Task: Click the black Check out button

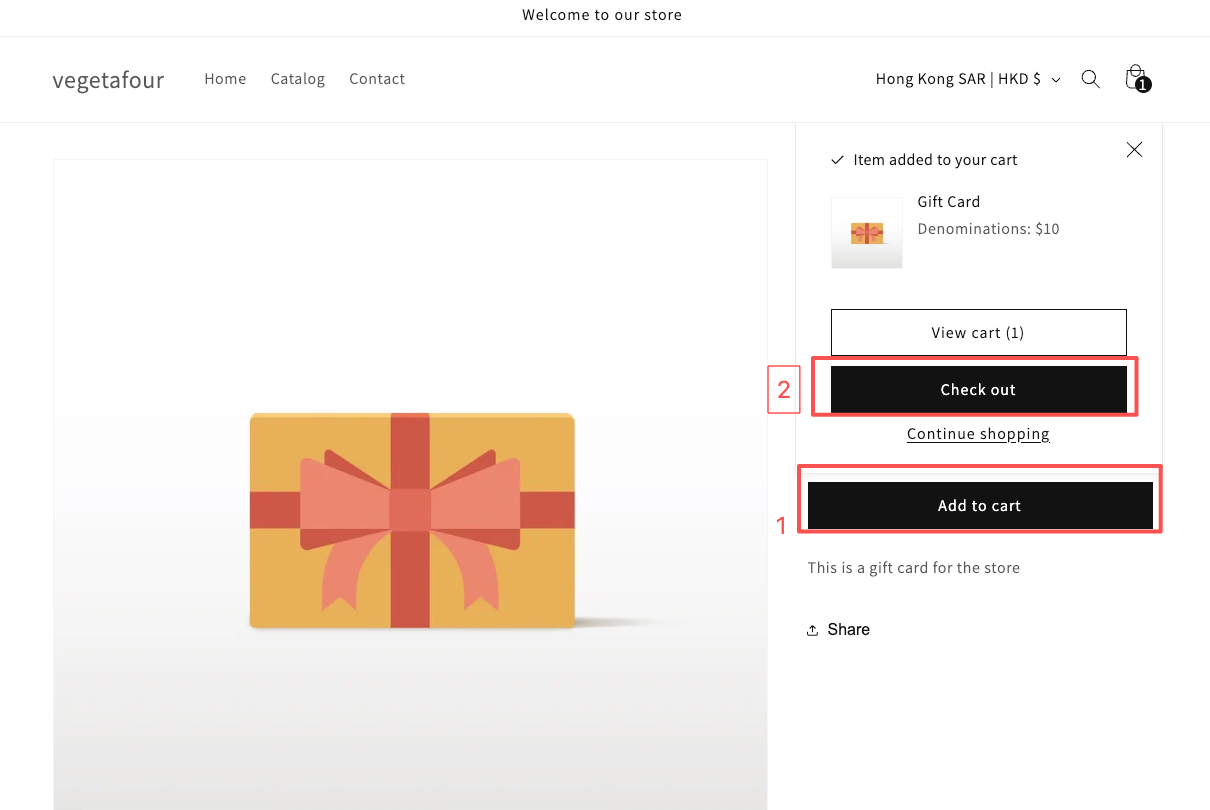Action: [978, 390]
